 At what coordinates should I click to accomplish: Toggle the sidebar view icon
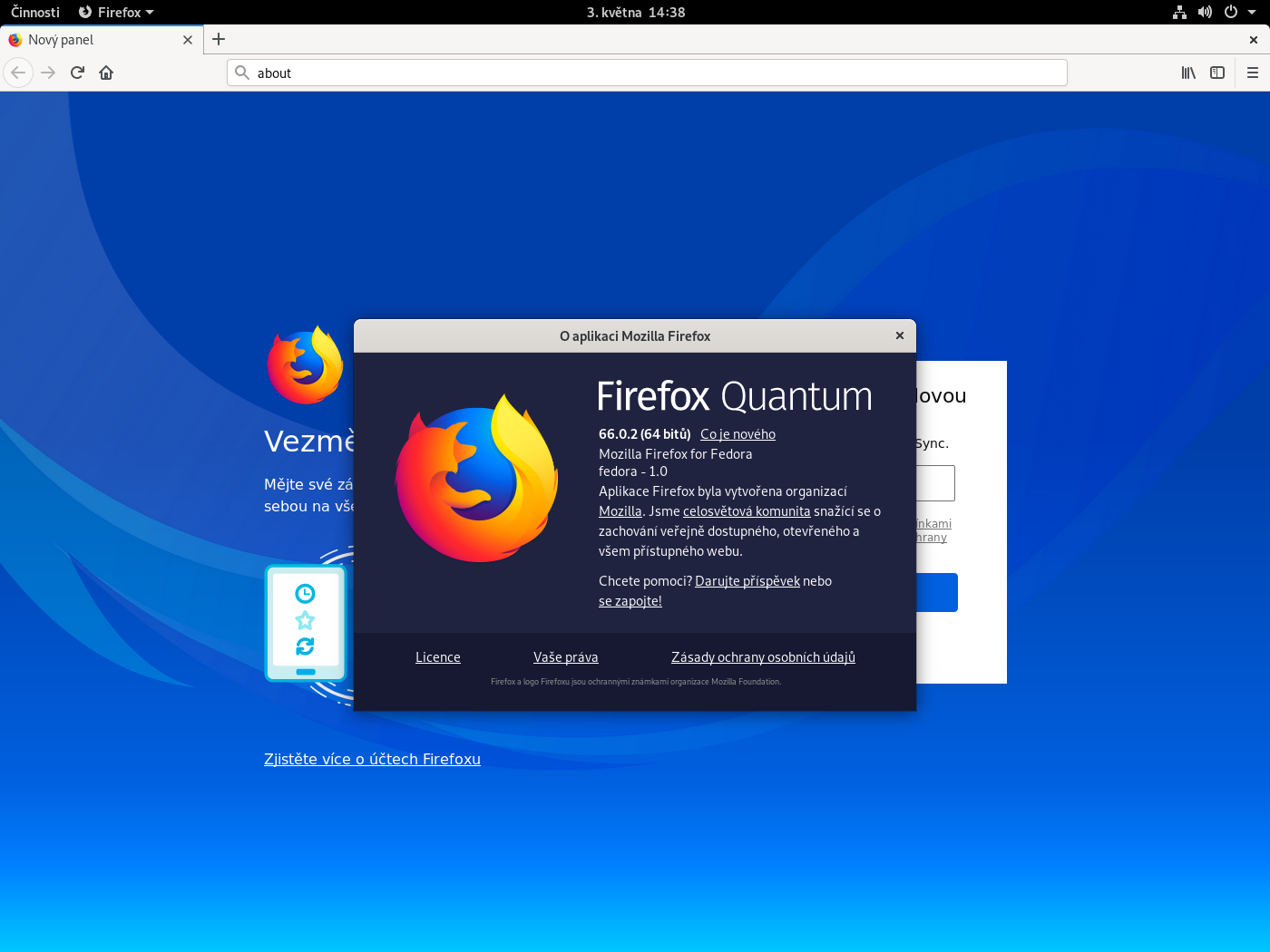point(1217,73)
